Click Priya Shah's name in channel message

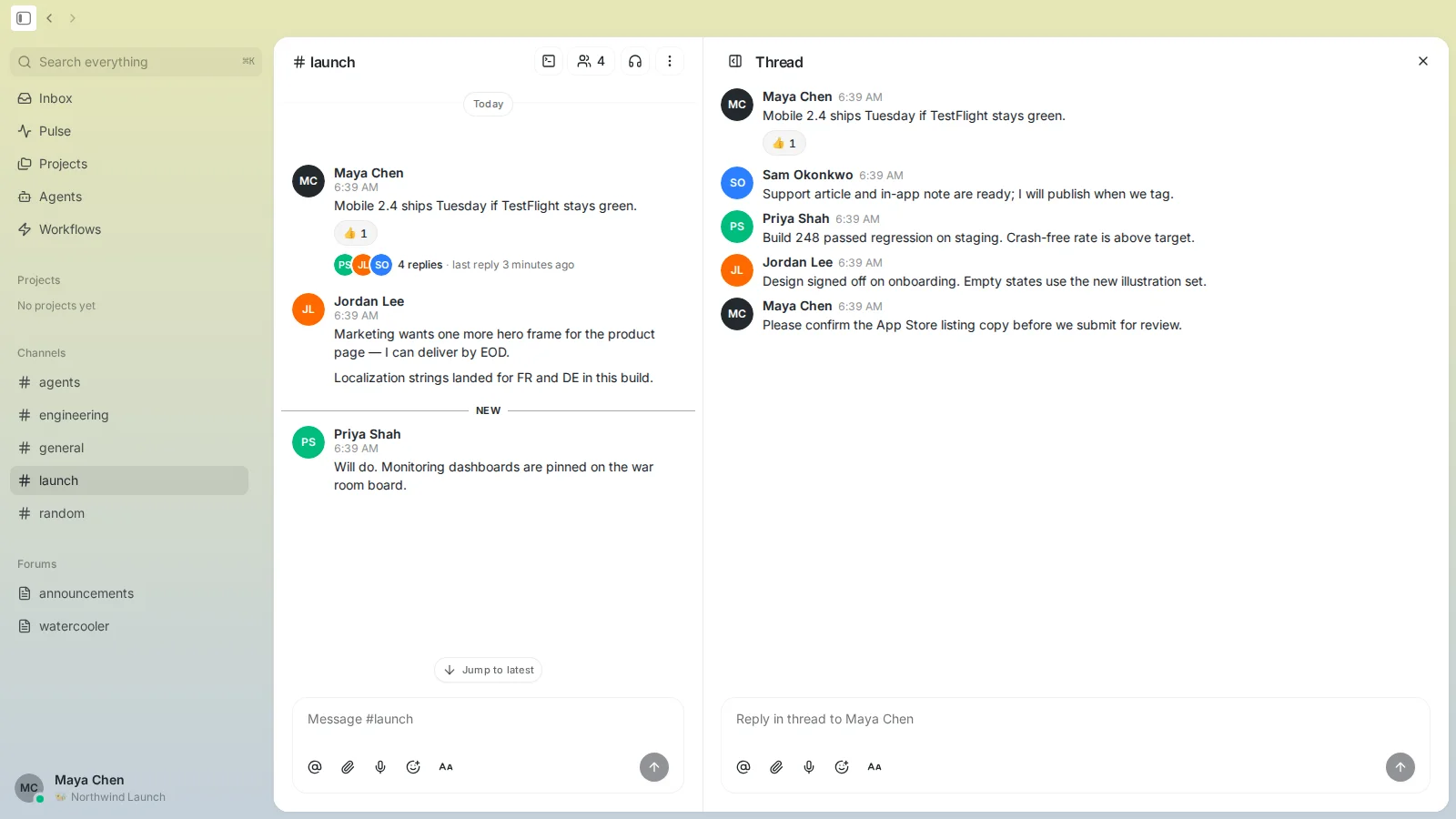pos(368,434)
